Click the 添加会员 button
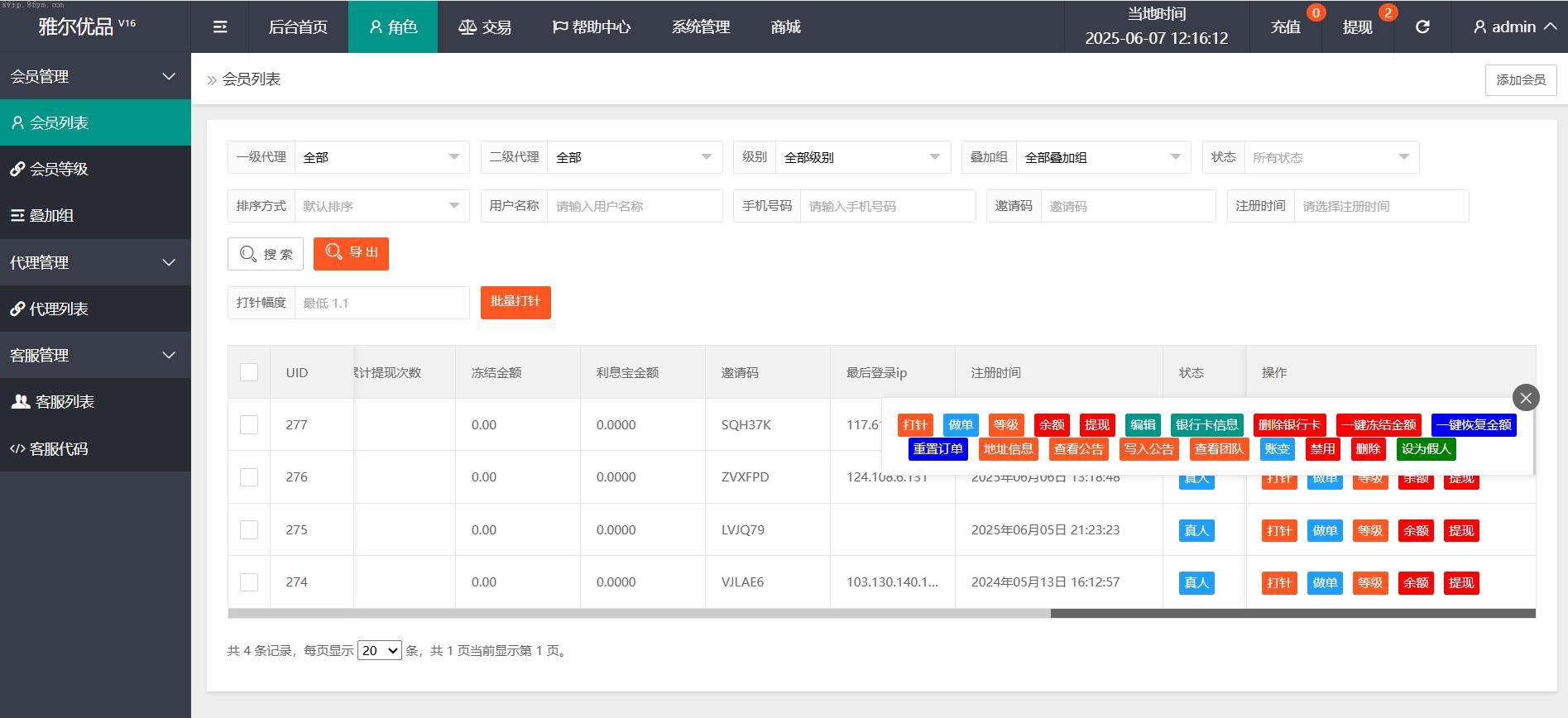 tap(1520, 79)
